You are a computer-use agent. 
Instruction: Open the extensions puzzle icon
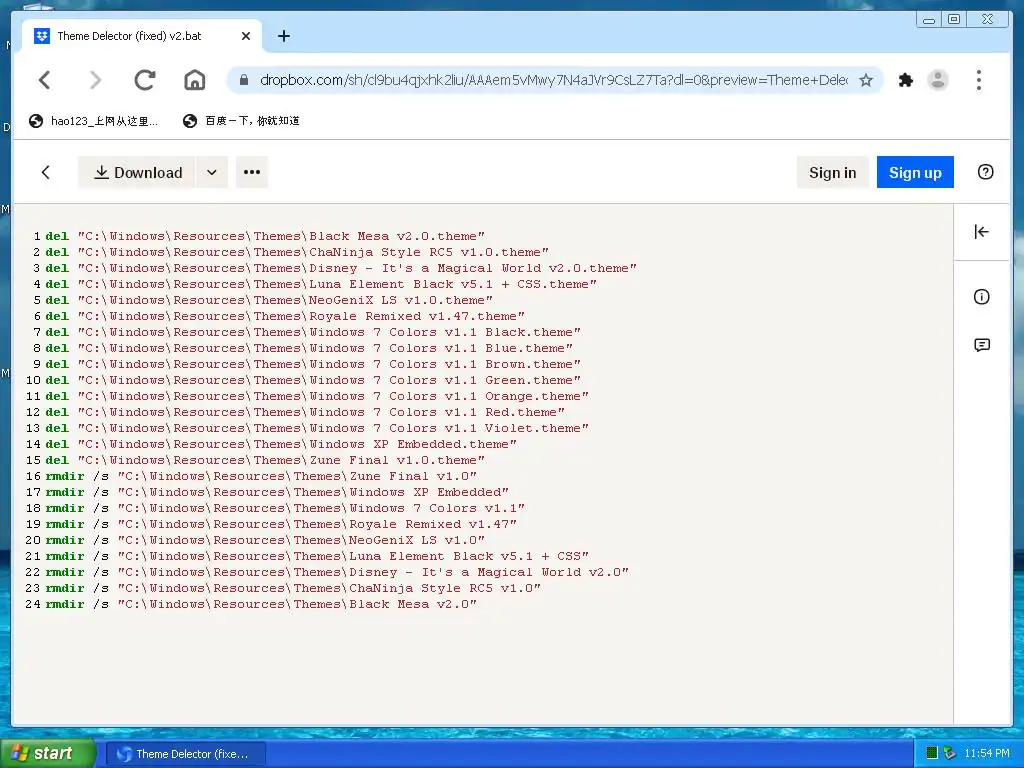tap(905, 80)
